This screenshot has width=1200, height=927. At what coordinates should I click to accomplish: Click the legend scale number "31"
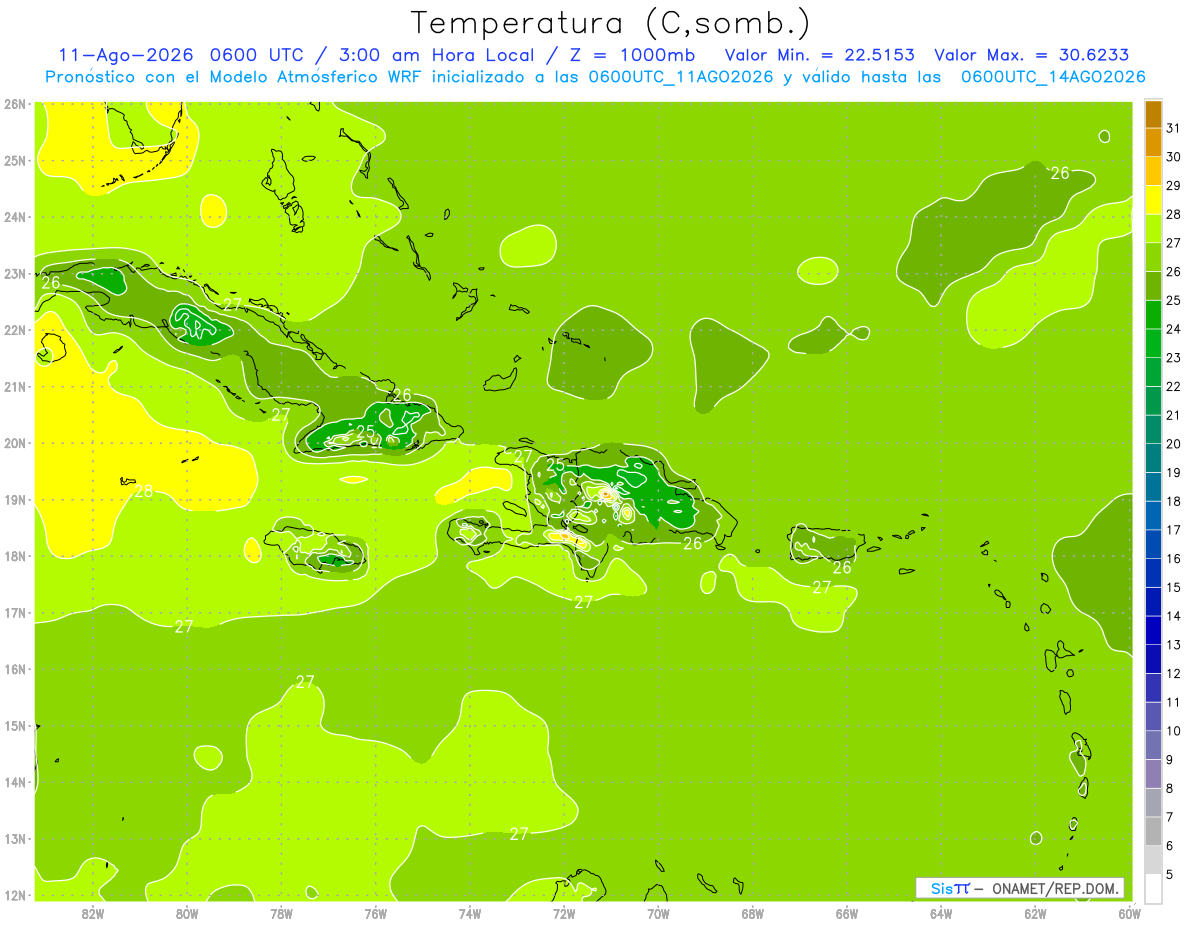(1173, 128)
